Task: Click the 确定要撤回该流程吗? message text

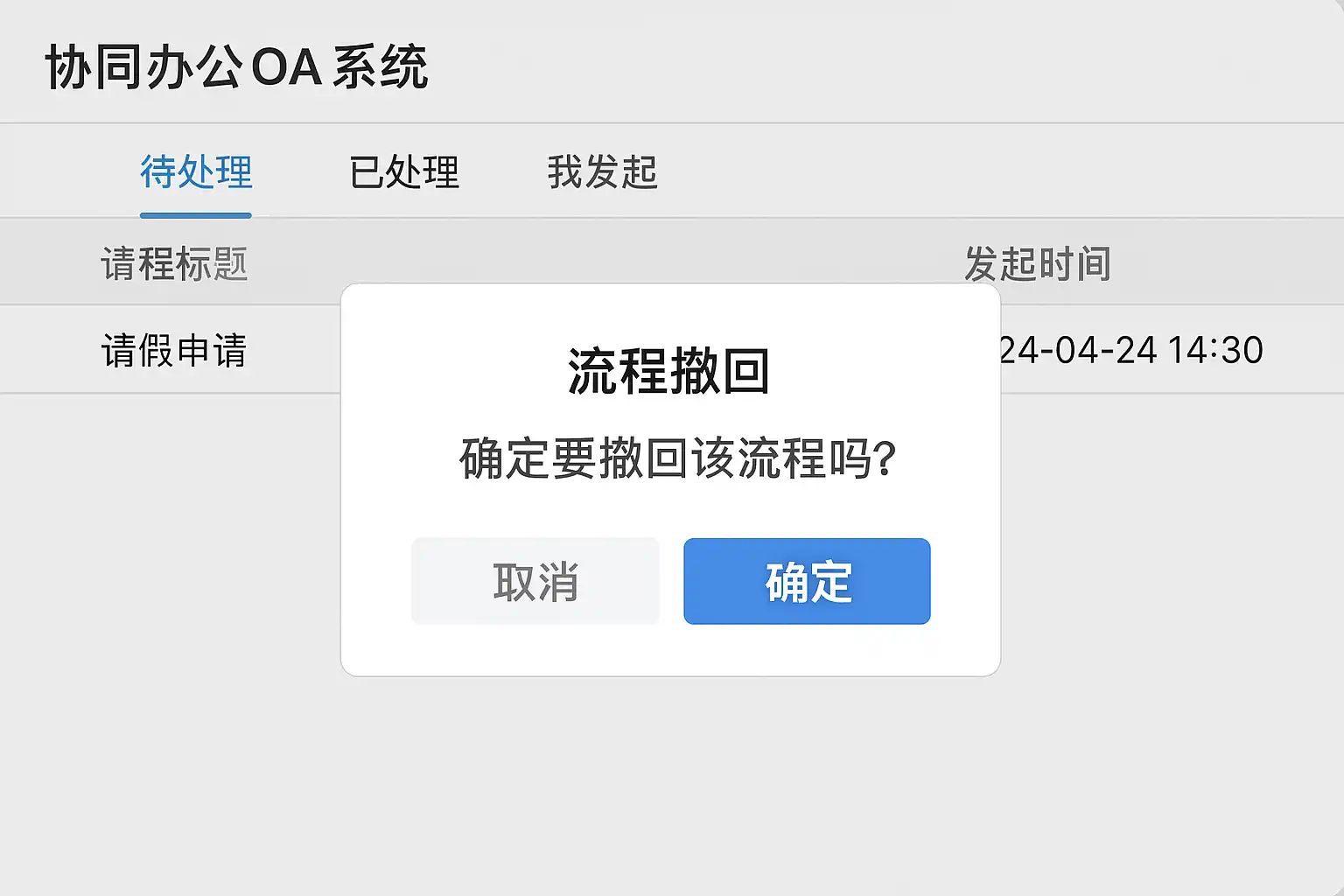Action: [x=678, y=458]
